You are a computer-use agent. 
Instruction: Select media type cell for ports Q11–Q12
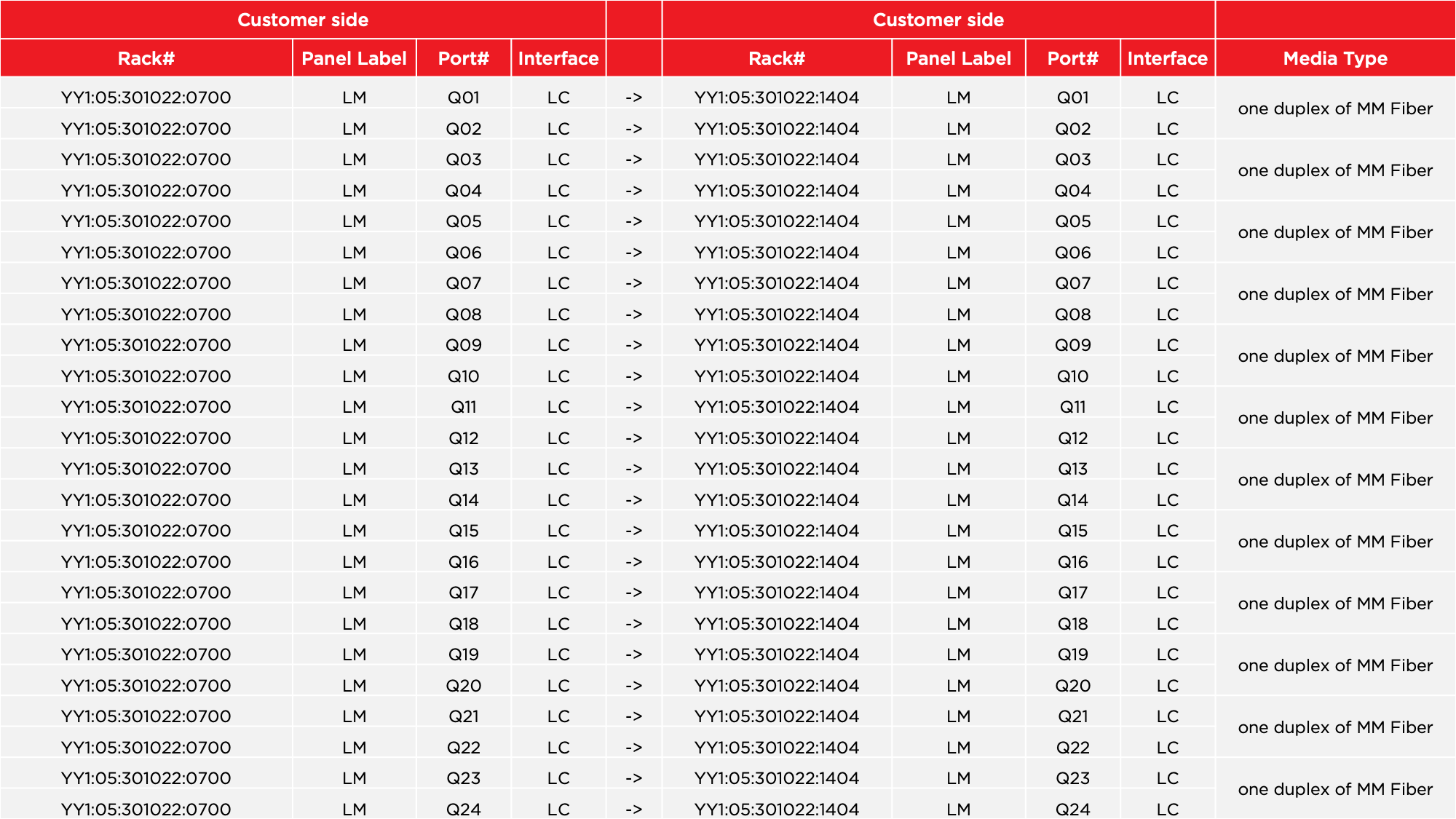pos(1335,418)
